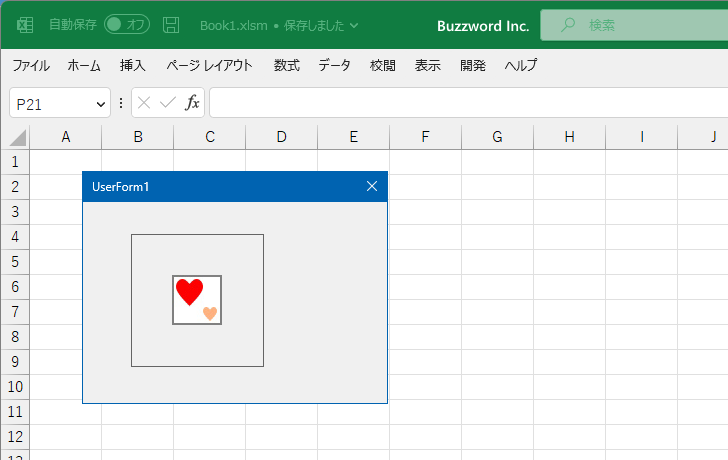Toggle the AutoSave switch
Image resolution: width=728 pixels, height=460 pixels.
pos(127,25)
